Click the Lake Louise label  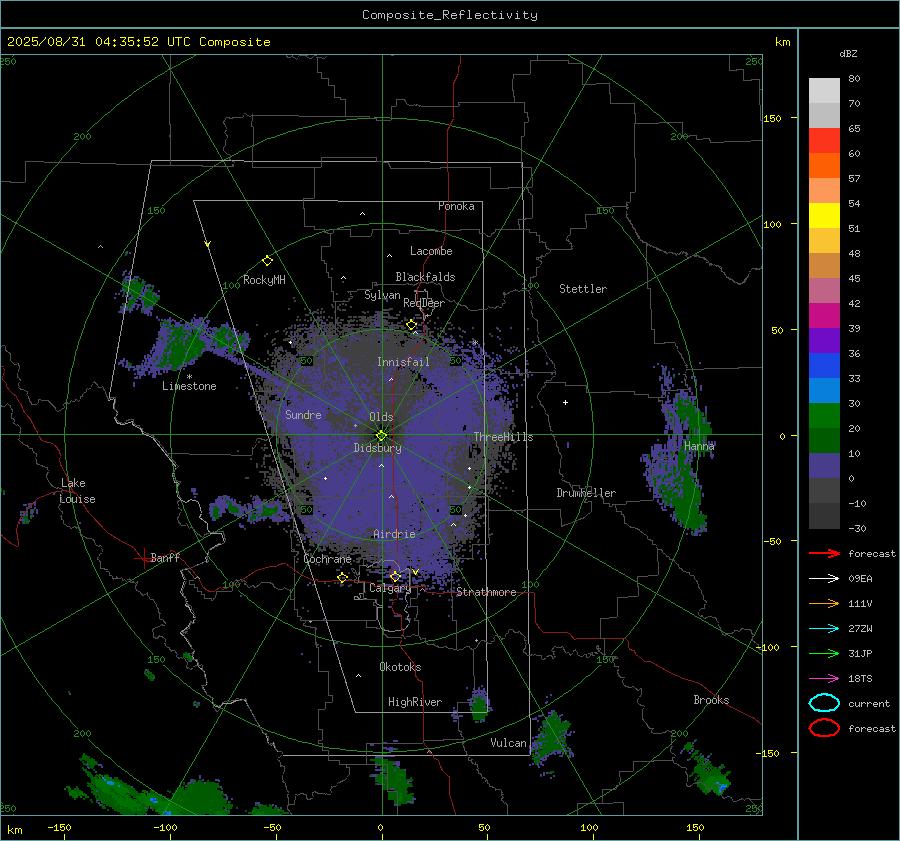pos(77,491)
